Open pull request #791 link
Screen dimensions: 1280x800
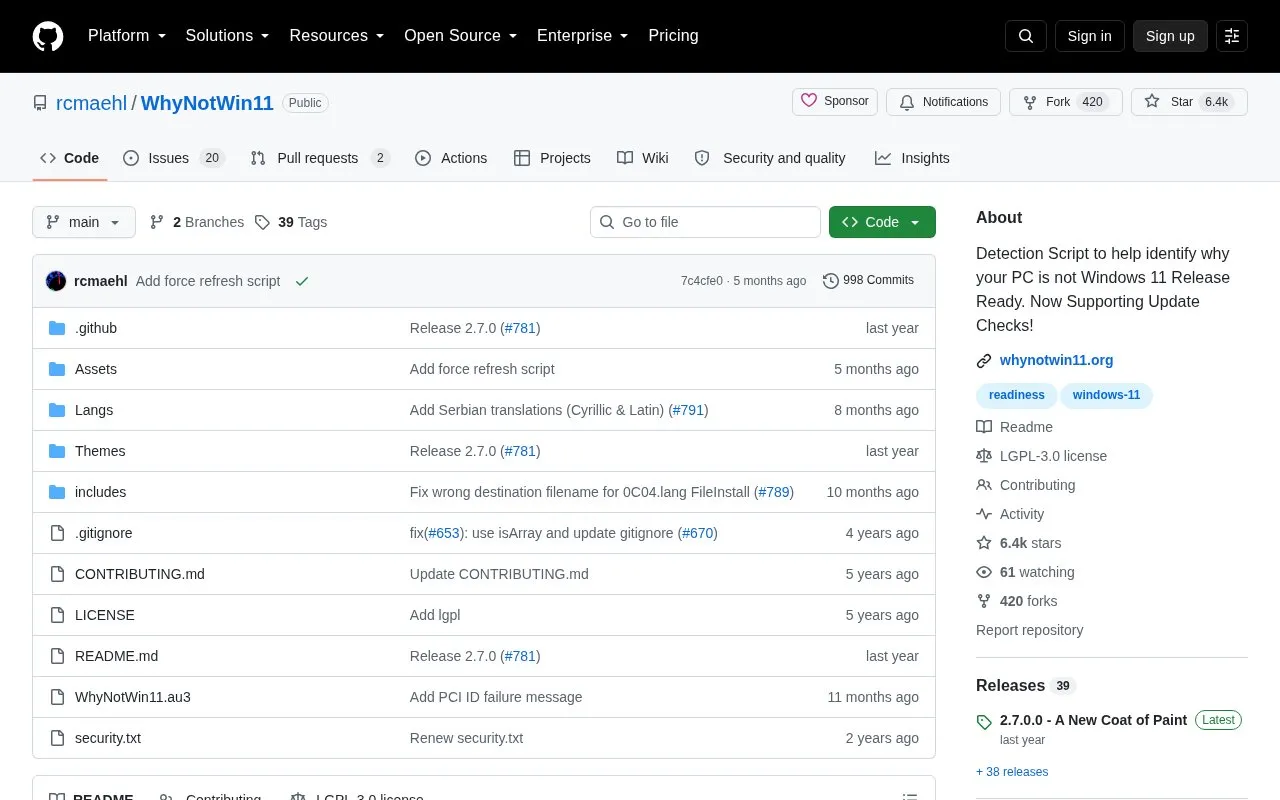coord(688,410)
